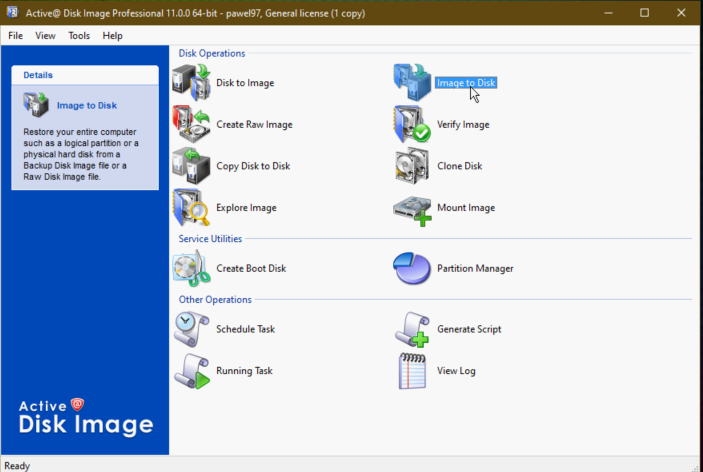
Task: Click the View Log notepad icon
Action: click(x=412, y=371)
